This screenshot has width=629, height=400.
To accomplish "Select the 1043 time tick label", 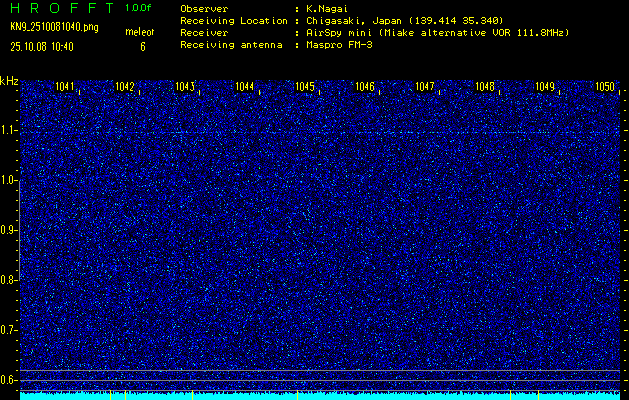I will 185,87.
